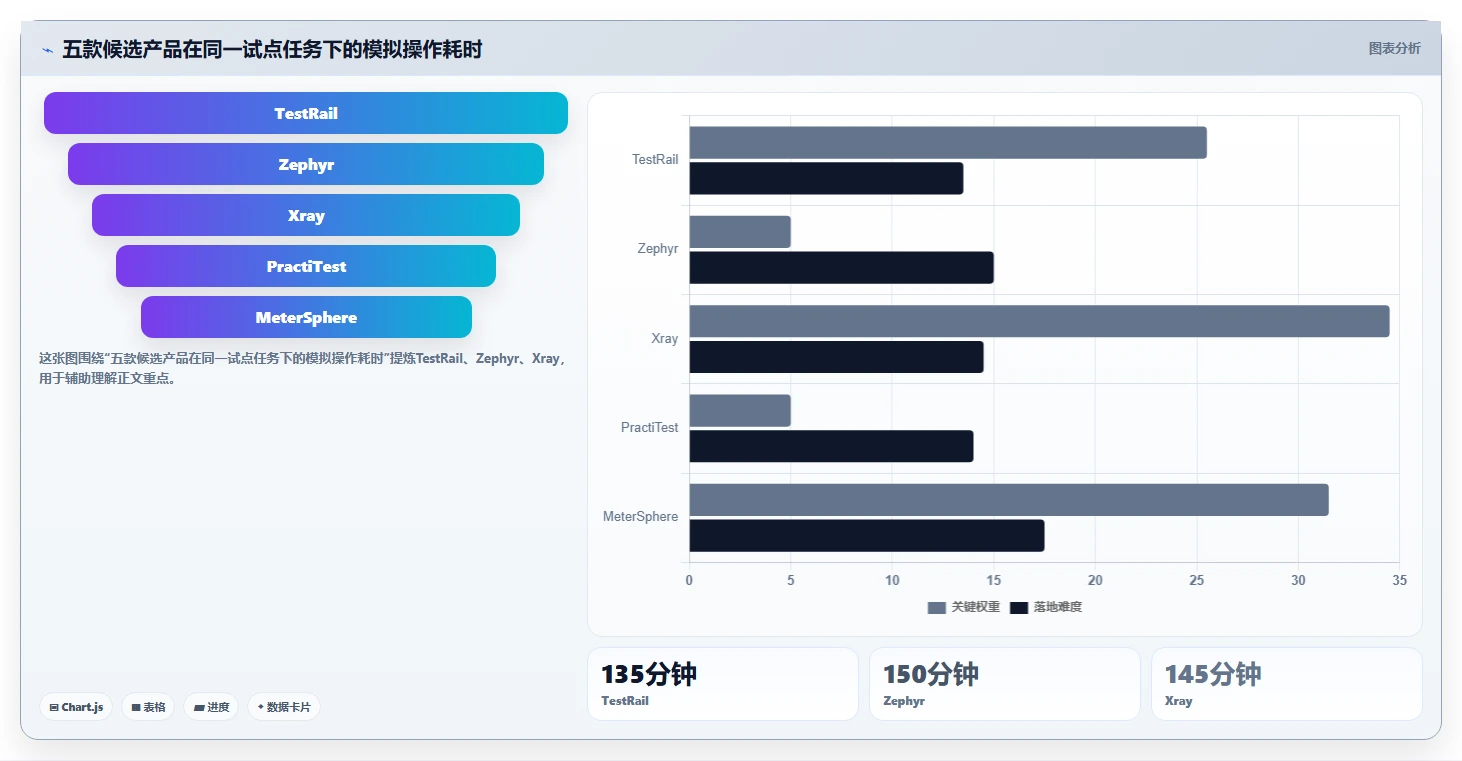Viewport: 1462px width, 761px height.
Task: Click the PractiTest 落地难度 dark bar
Action: click(x=831, y=446)
